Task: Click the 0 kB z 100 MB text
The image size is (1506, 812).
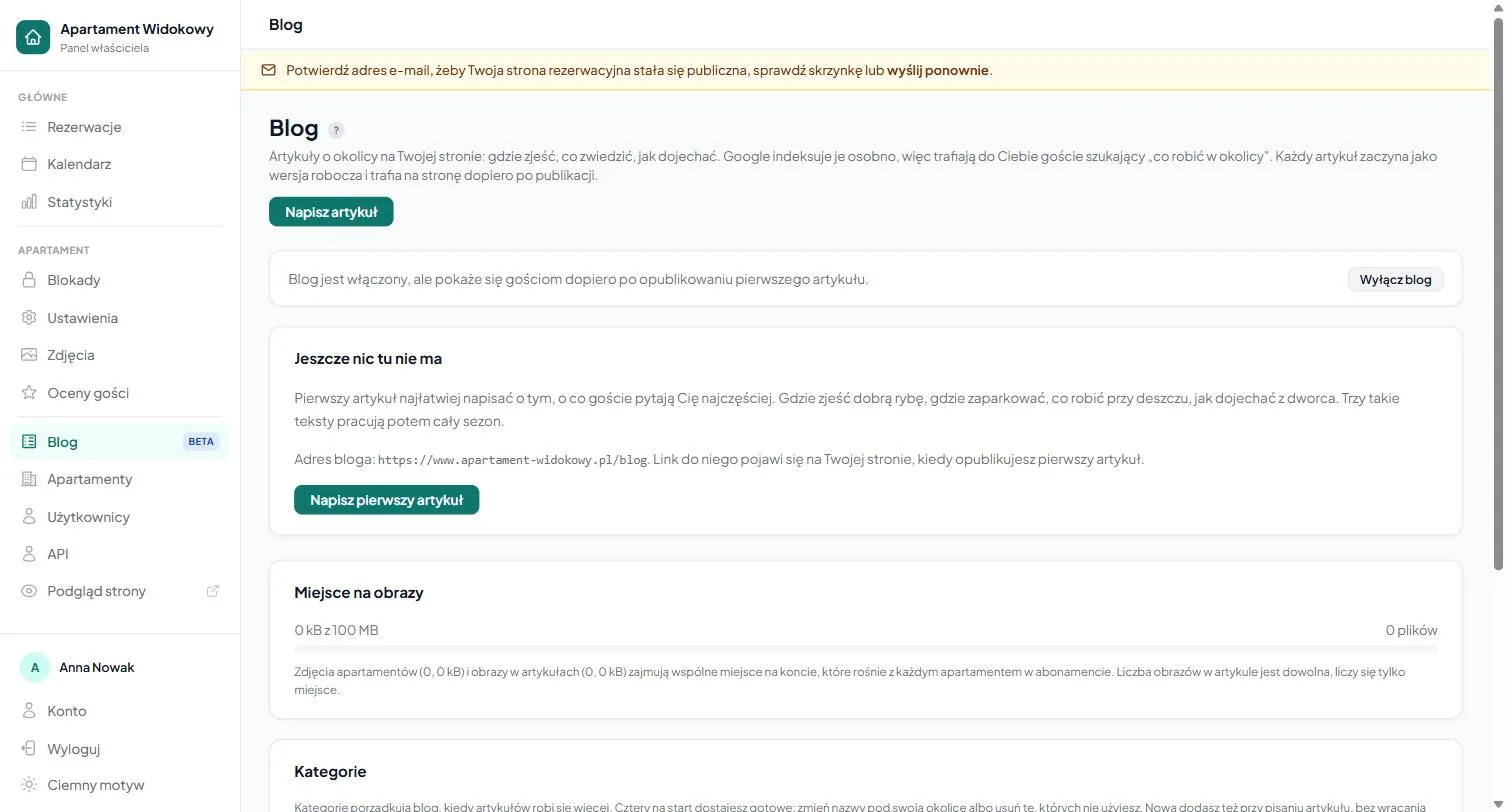Action: tap(336, 630)
